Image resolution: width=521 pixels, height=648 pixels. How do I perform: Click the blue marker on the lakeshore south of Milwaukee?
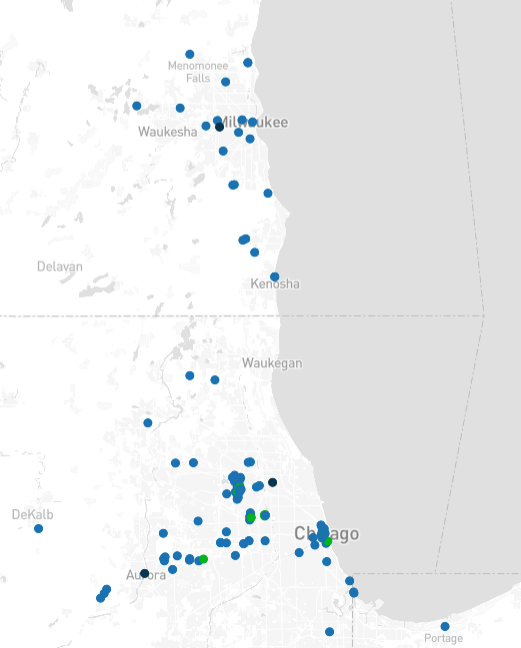click(x=268, y=193)
